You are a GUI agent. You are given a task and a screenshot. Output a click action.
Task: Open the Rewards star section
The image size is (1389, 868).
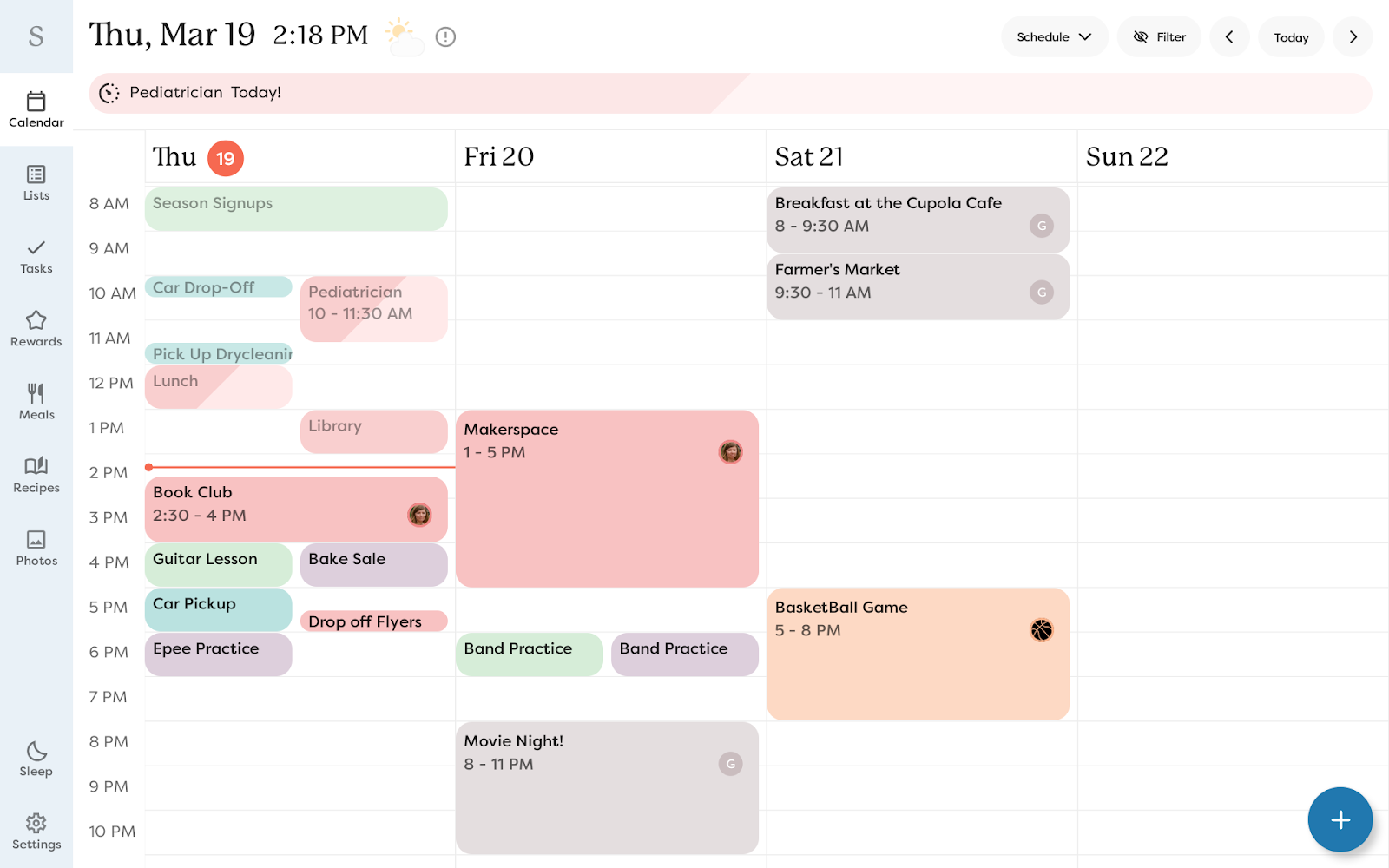pos(36,330)
